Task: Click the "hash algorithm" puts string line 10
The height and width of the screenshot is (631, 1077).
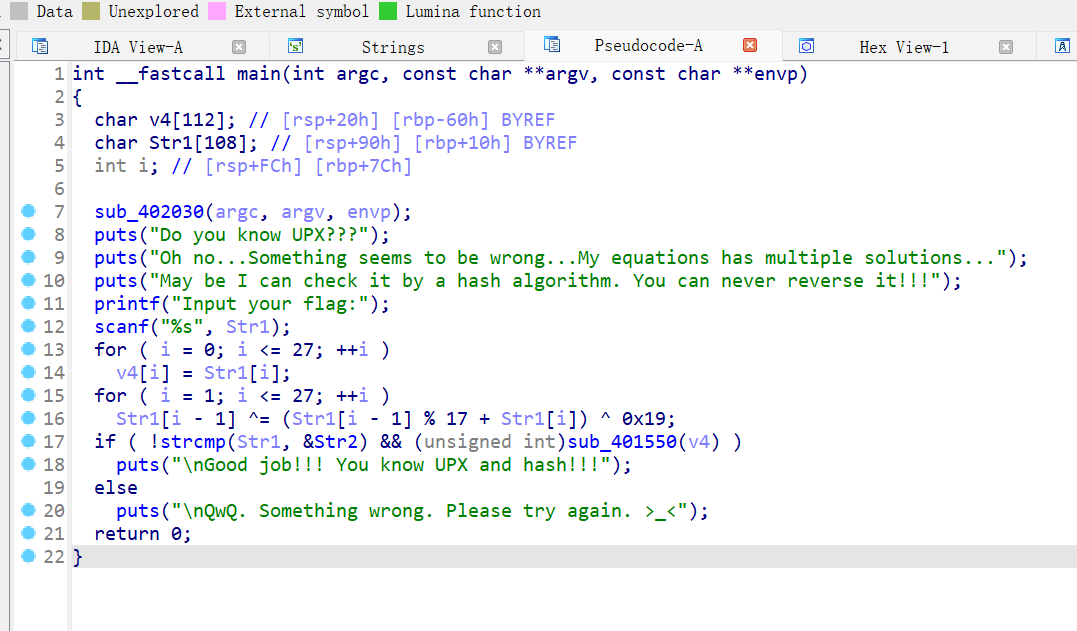Action: [545, 280]
